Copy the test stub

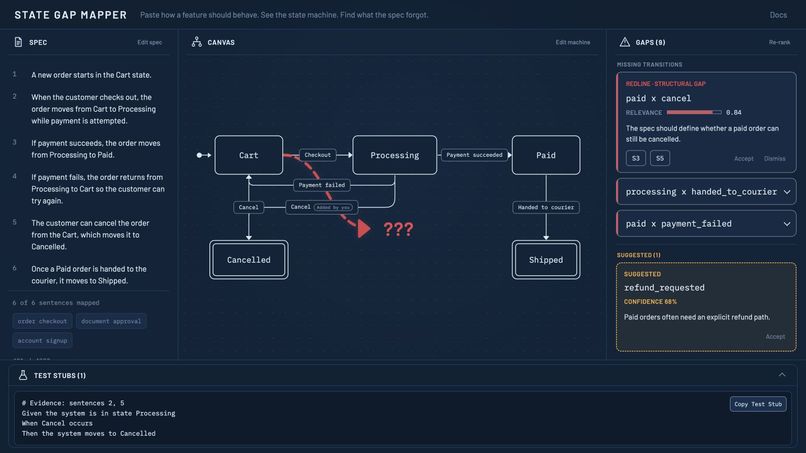758,404
